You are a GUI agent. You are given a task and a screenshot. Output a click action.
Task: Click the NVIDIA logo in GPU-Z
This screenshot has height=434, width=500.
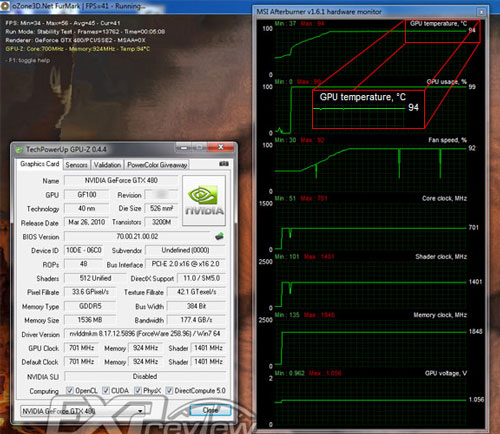[204, 201]
